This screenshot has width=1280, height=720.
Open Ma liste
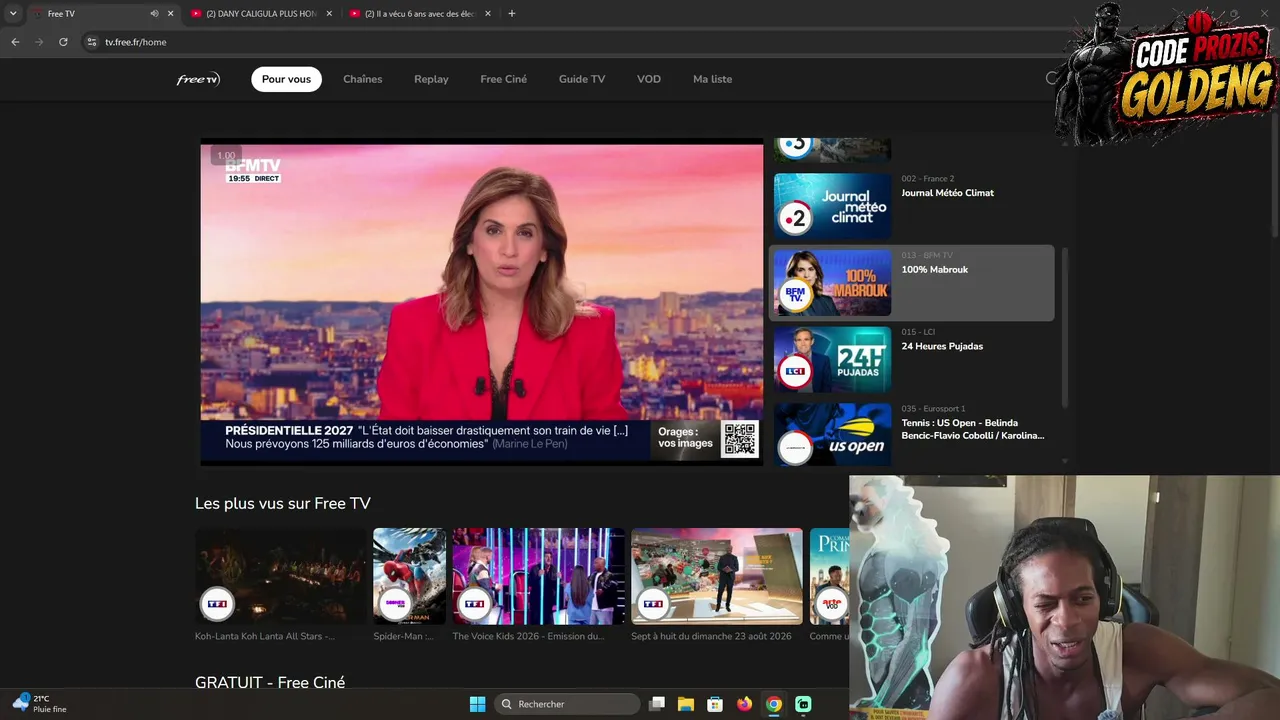tap(712, 79)
